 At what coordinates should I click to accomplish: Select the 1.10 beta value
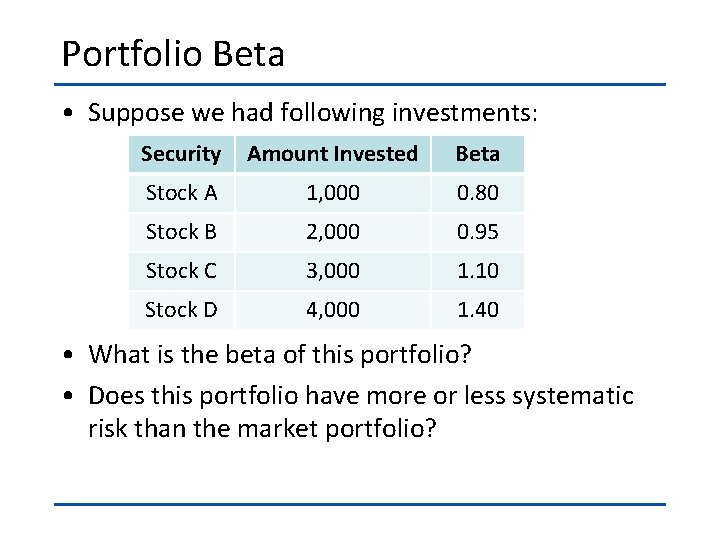coord(477,270)
